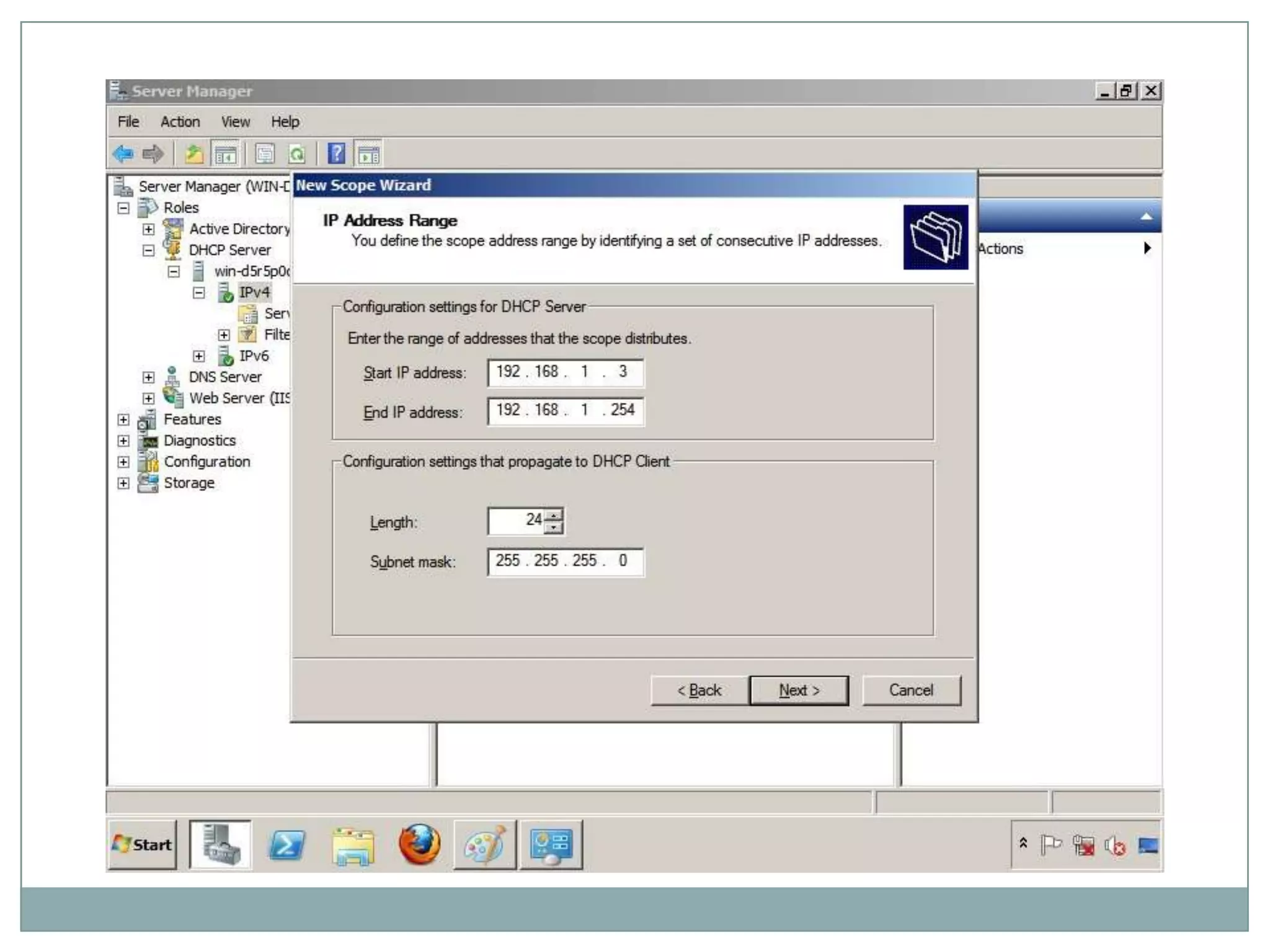Click the volume tray icon
1270x952 pixels.
click(x=1115, y=845)
